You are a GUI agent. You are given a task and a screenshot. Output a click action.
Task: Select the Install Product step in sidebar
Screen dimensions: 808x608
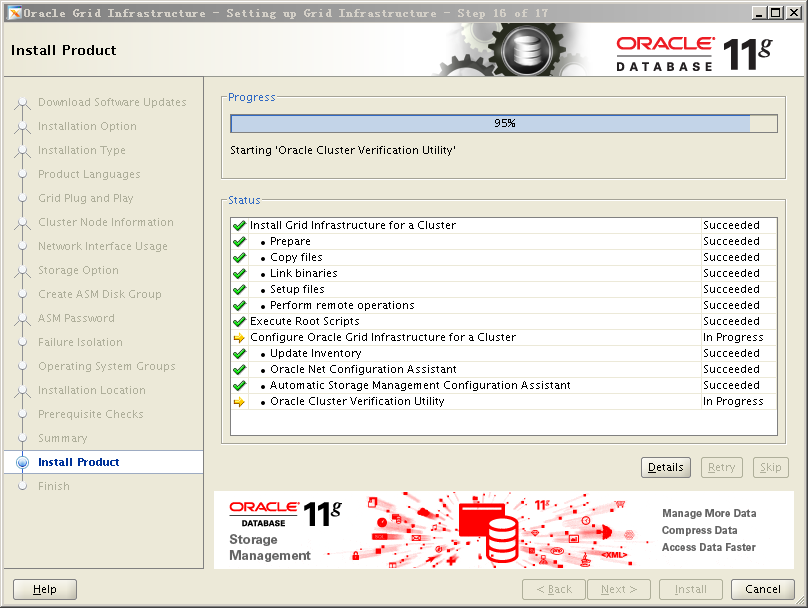pyautogui.click(x=78, y=463)
